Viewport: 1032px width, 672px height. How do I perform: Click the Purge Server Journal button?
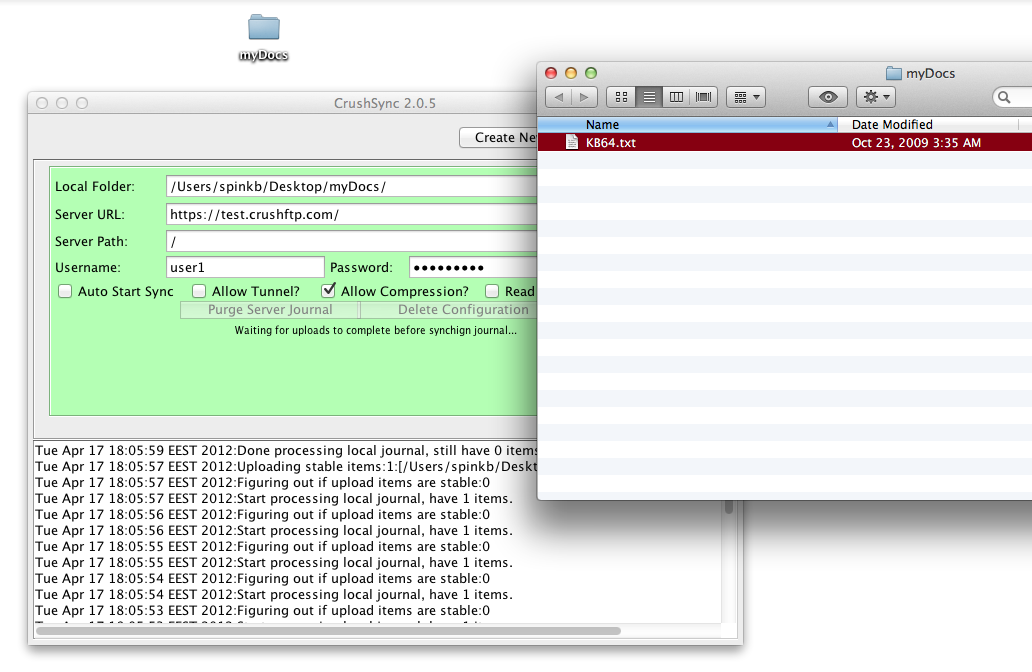point(270,309)
